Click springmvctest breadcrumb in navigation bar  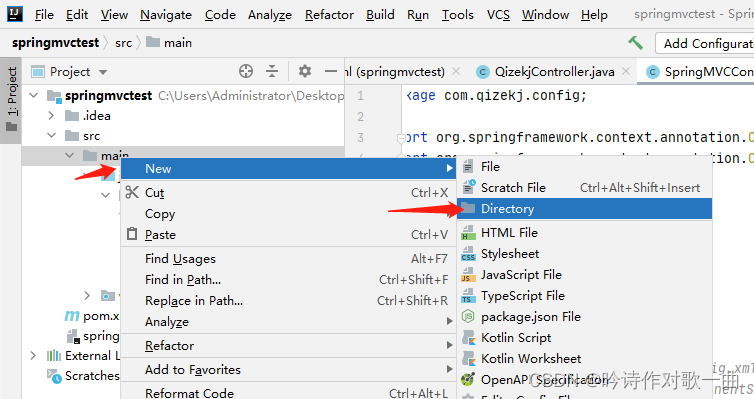(55, 43)
